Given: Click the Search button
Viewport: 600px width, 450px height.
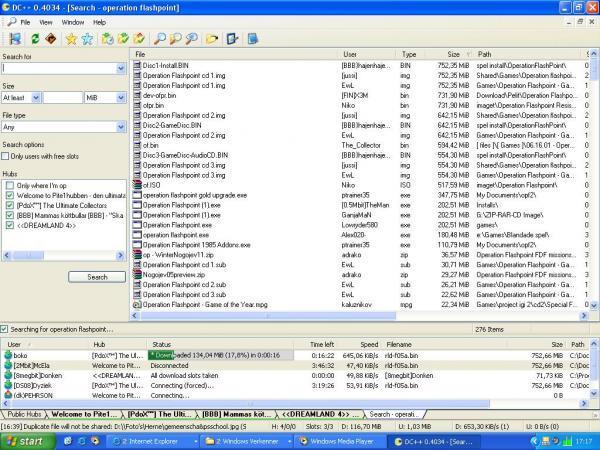Looking at the screenshot, I should point(97,277).
